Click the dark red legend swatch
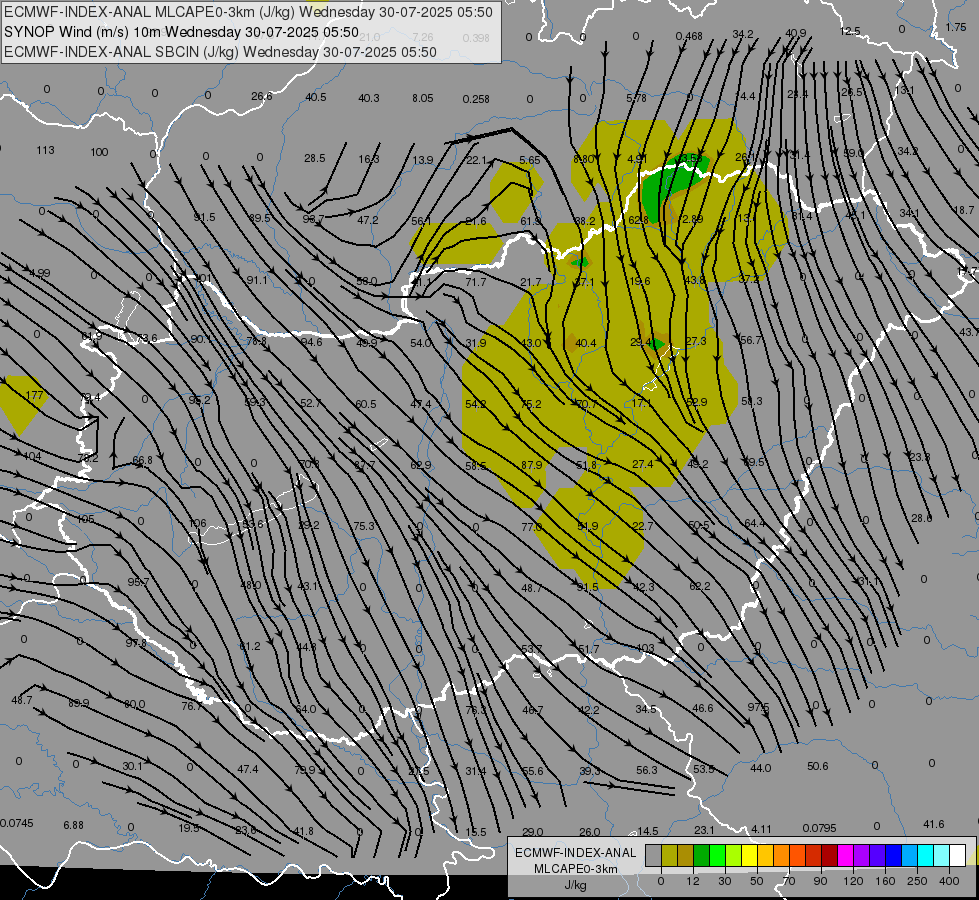Screen dimensions: 979x900 (829, 856)
